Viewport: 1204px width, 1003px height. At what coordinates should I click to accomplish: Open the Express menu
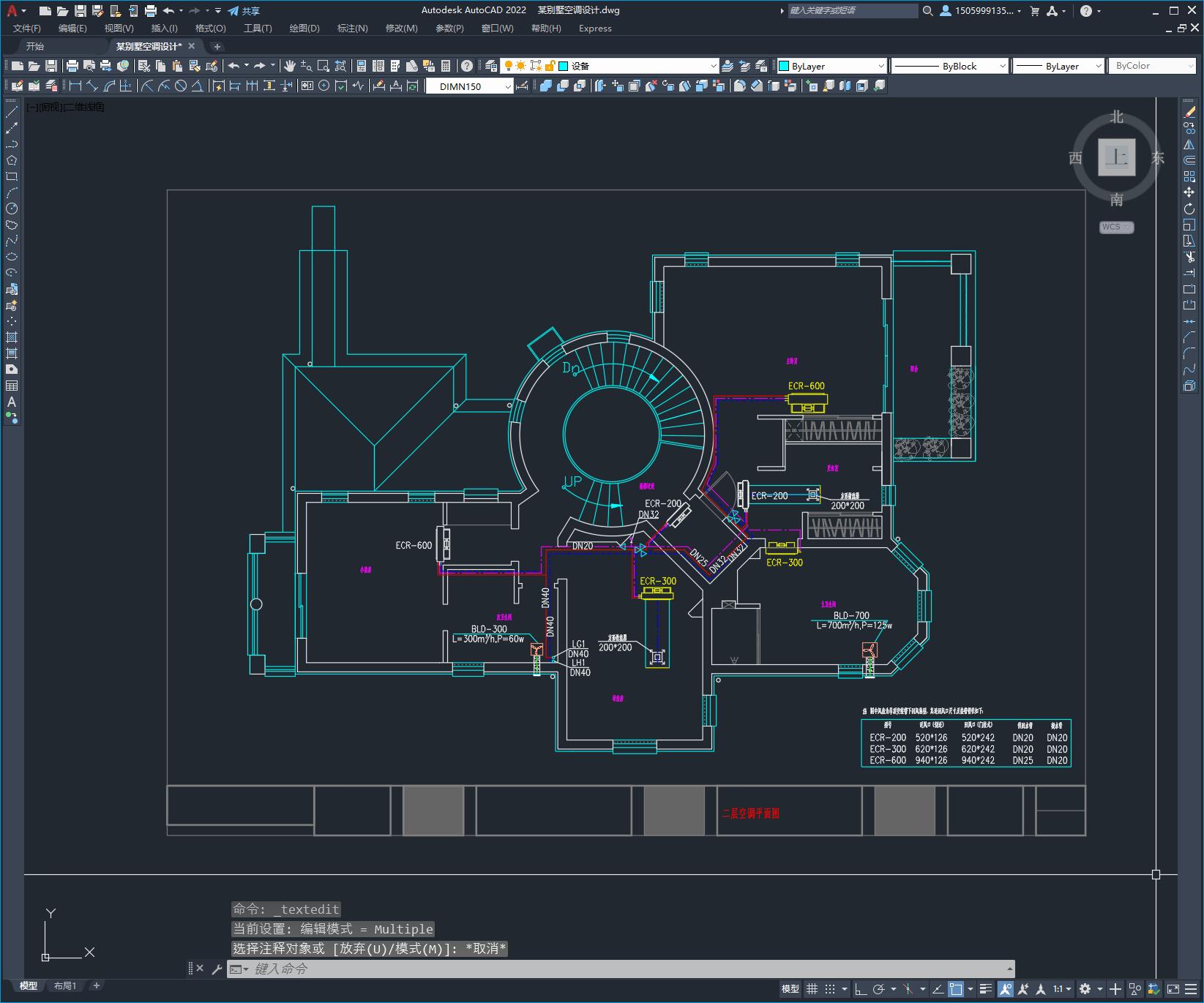point(595,29)
